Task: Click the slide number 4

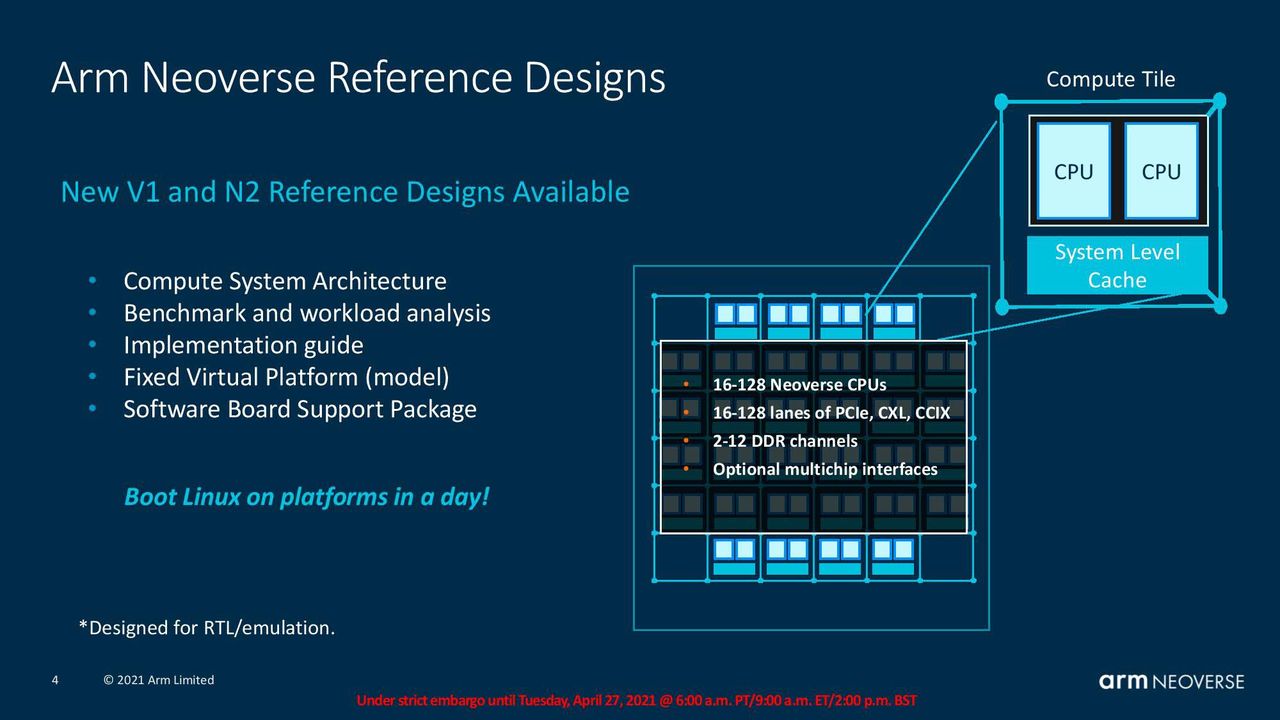Action: tap(55, 680)
